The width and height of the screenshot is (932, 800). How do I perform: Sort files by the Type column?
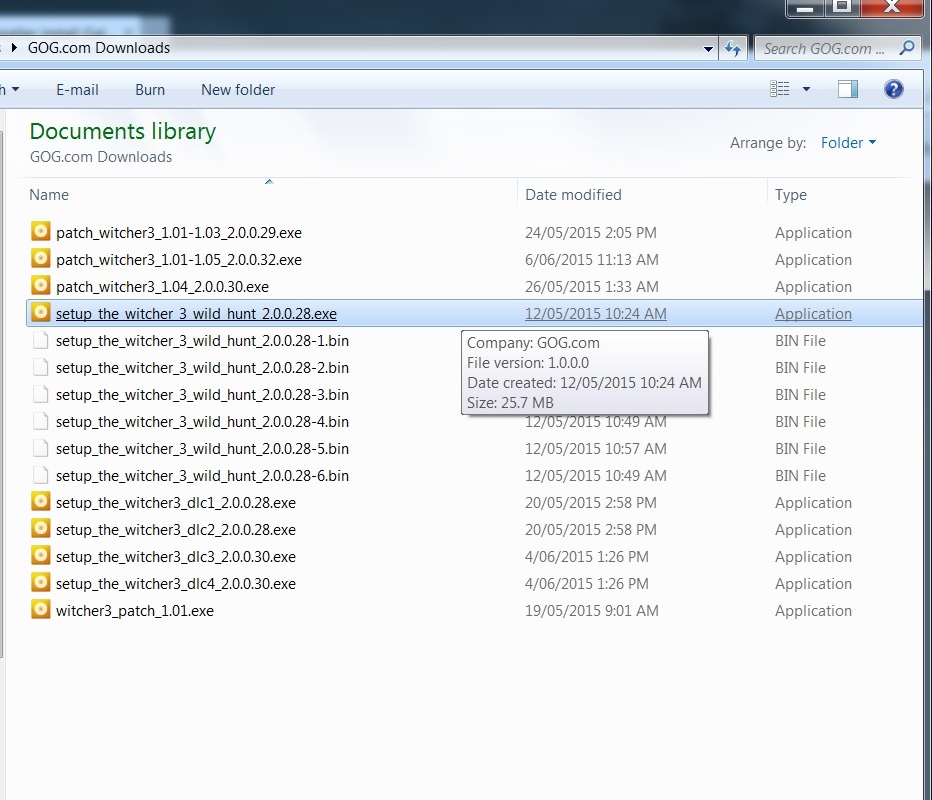point(791,195)
